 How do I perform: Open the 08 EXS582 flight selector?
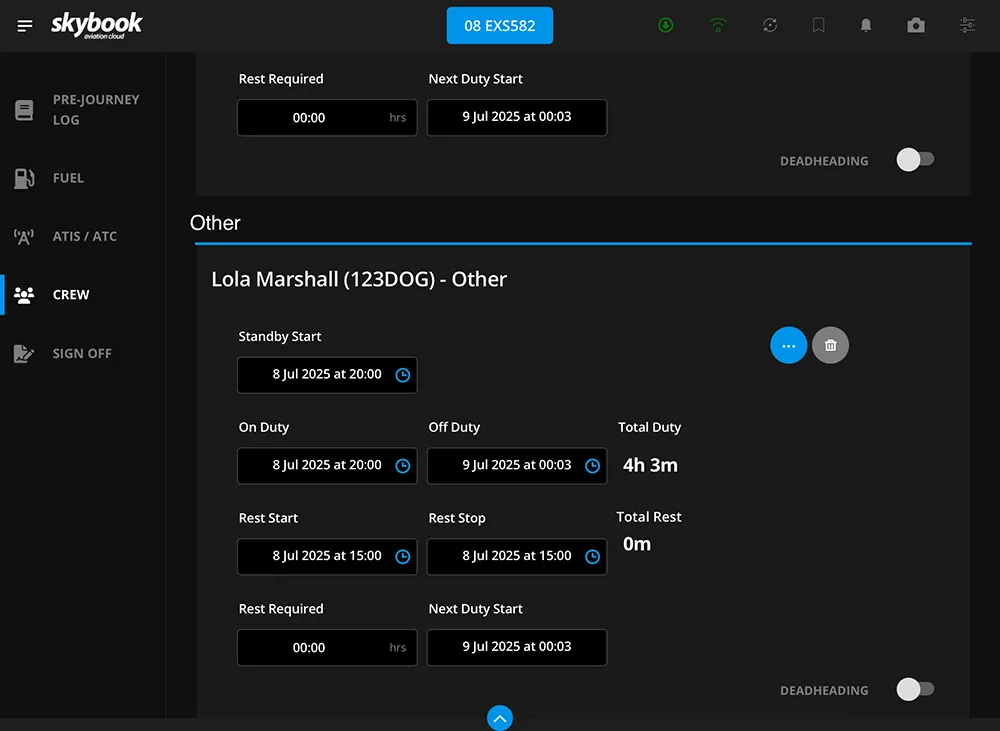(x=499, y=26)
